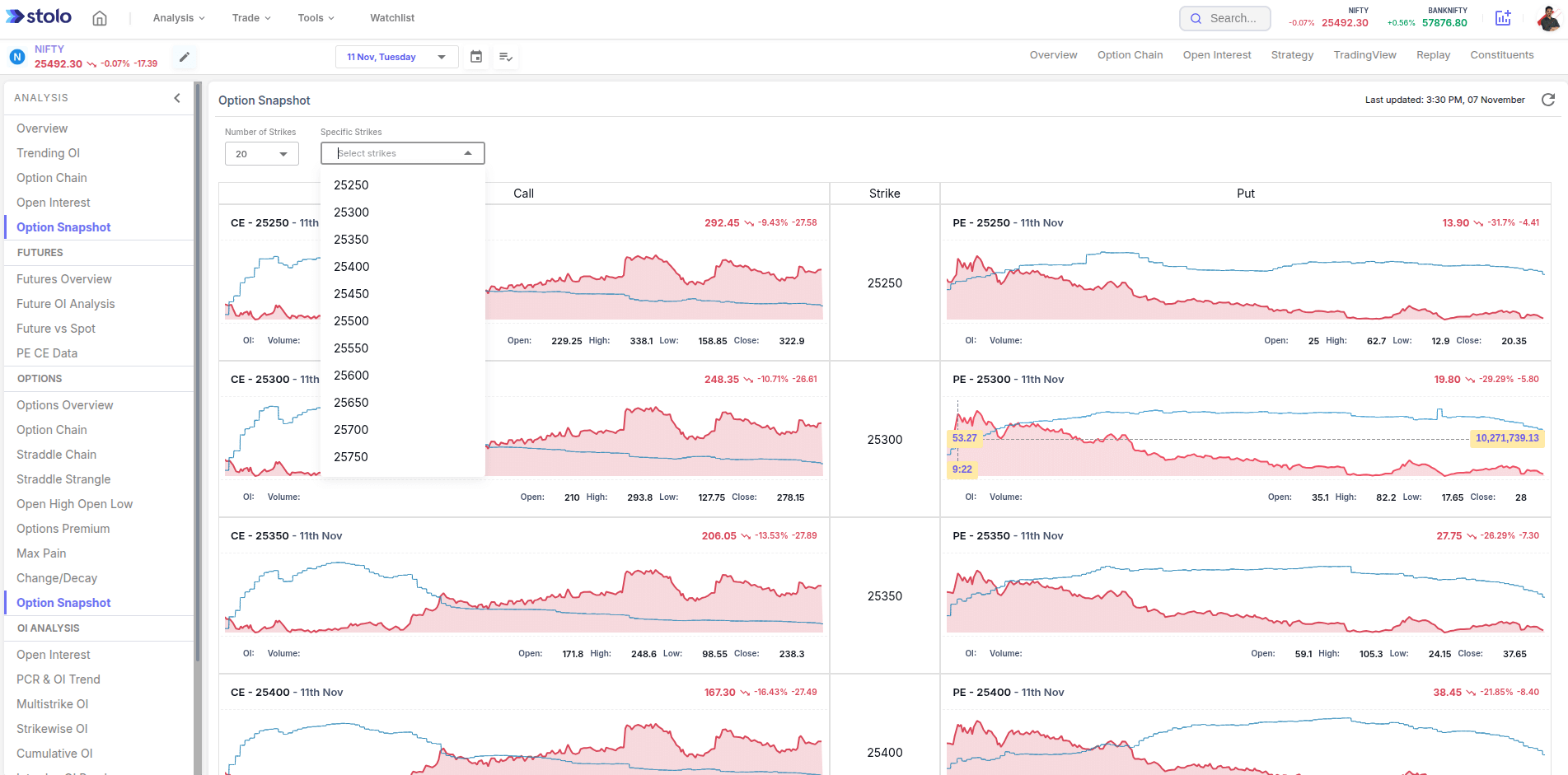Open the user profile avatar
Screen dimensions: 1568x775
pyautogui.click(x=1547, y=18)
